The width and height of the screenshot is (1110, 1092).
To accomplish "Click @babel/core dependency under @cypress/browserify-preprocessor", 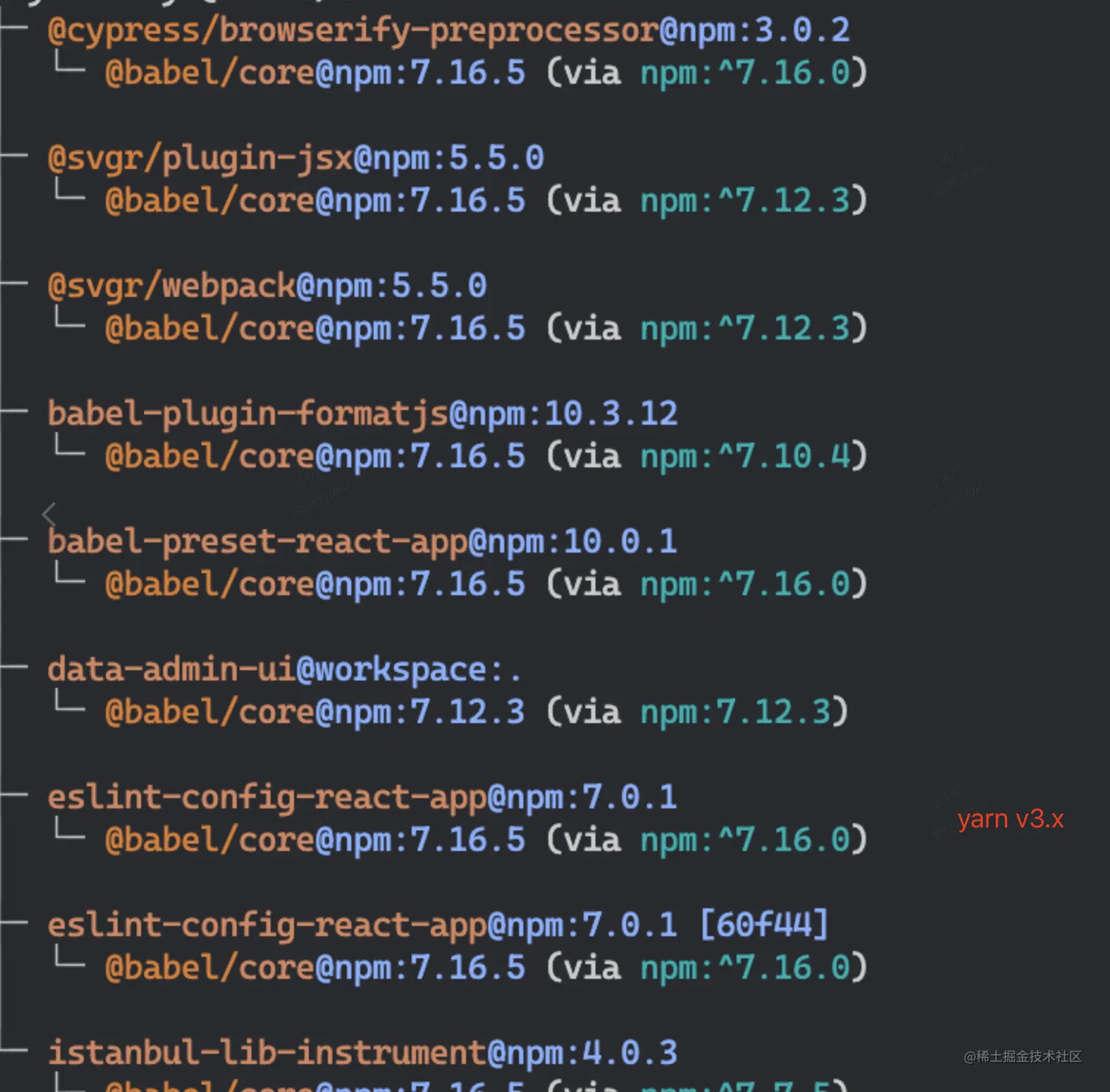I will pyautogui.click(x=315, y=73).
